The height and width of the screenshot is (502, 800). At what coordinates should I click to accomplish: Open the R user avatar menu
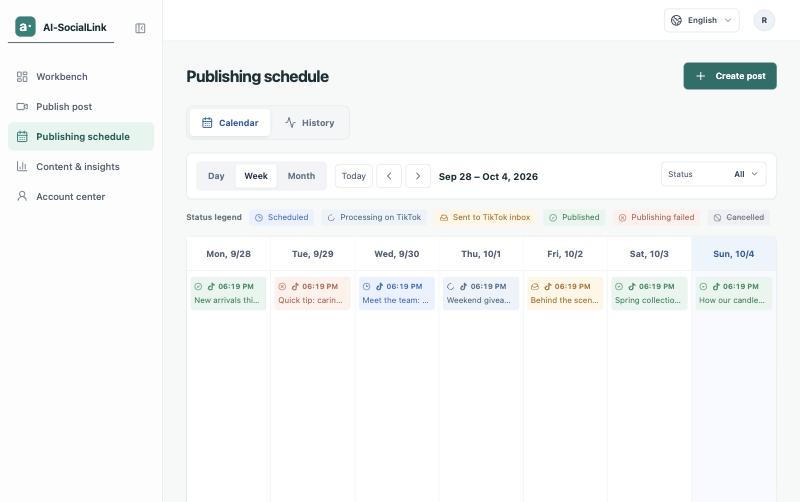(764, 20)
